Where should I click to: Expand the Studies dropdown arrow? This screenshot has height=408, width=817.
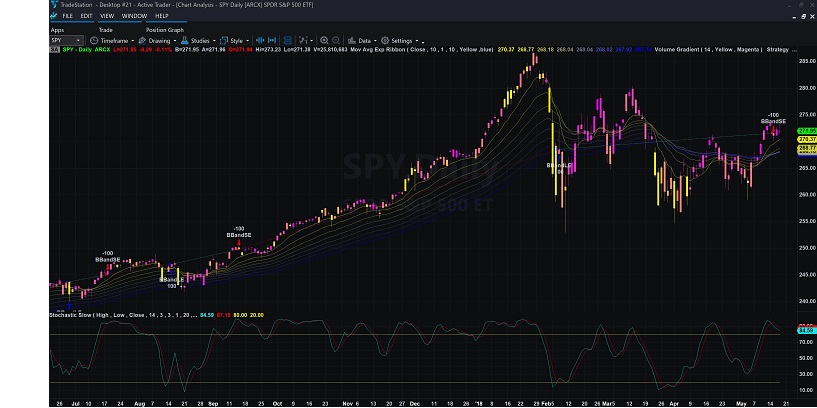(214, 41)
